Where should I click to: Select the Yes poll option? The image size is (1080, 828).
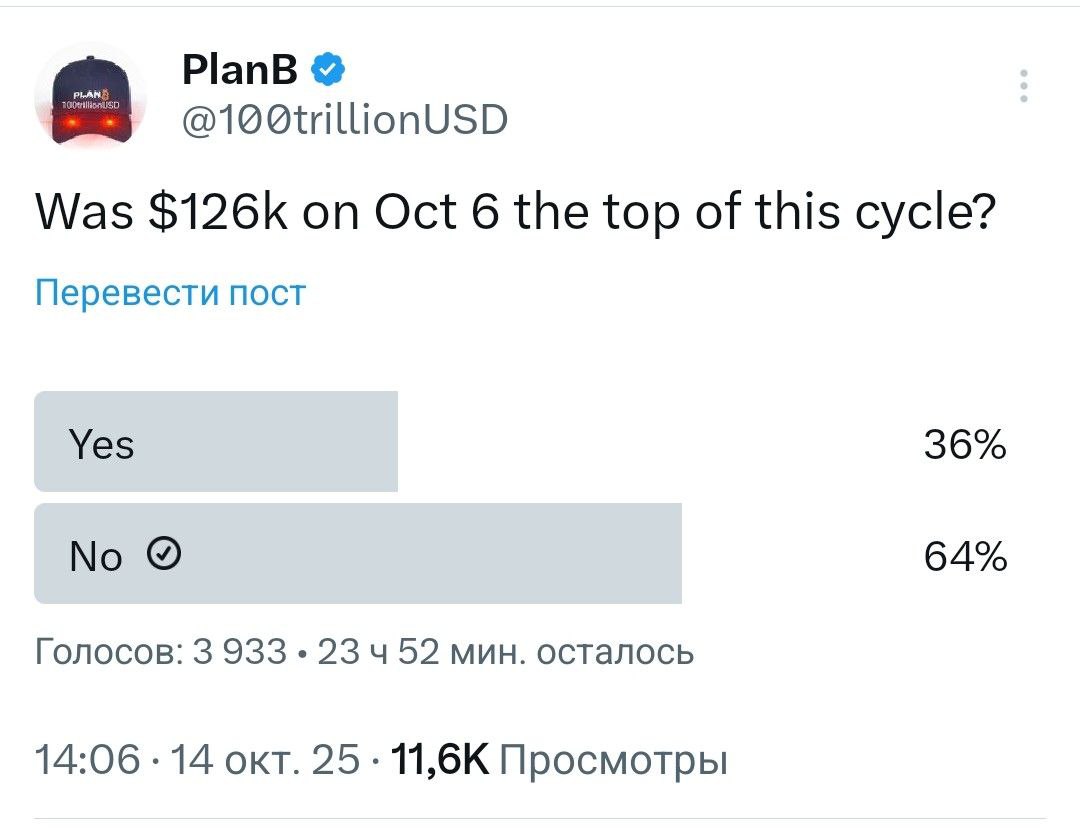[x=216, y=443]
